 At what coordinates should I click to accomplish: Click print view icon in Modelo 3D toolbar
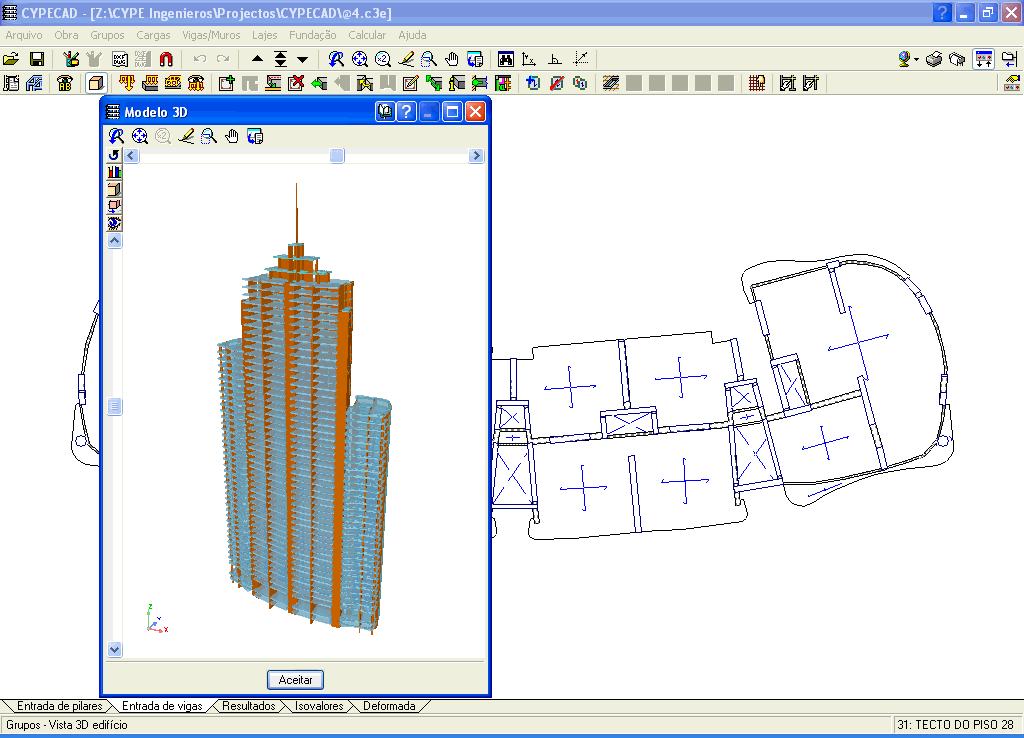click(255, 136)
